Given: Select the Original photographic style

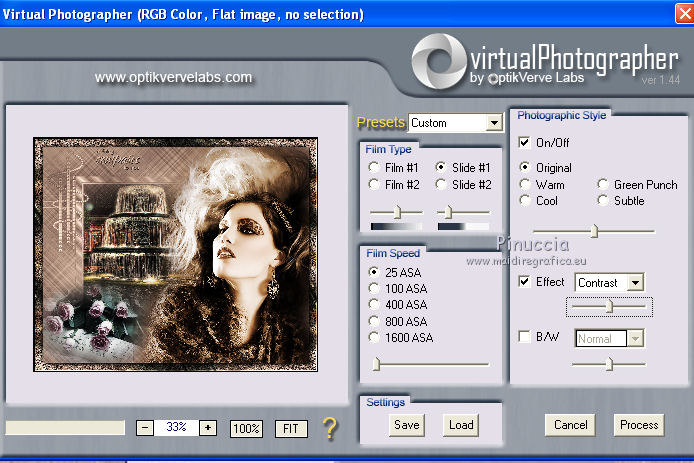Looking at the screenshot, I should point(525,167).
